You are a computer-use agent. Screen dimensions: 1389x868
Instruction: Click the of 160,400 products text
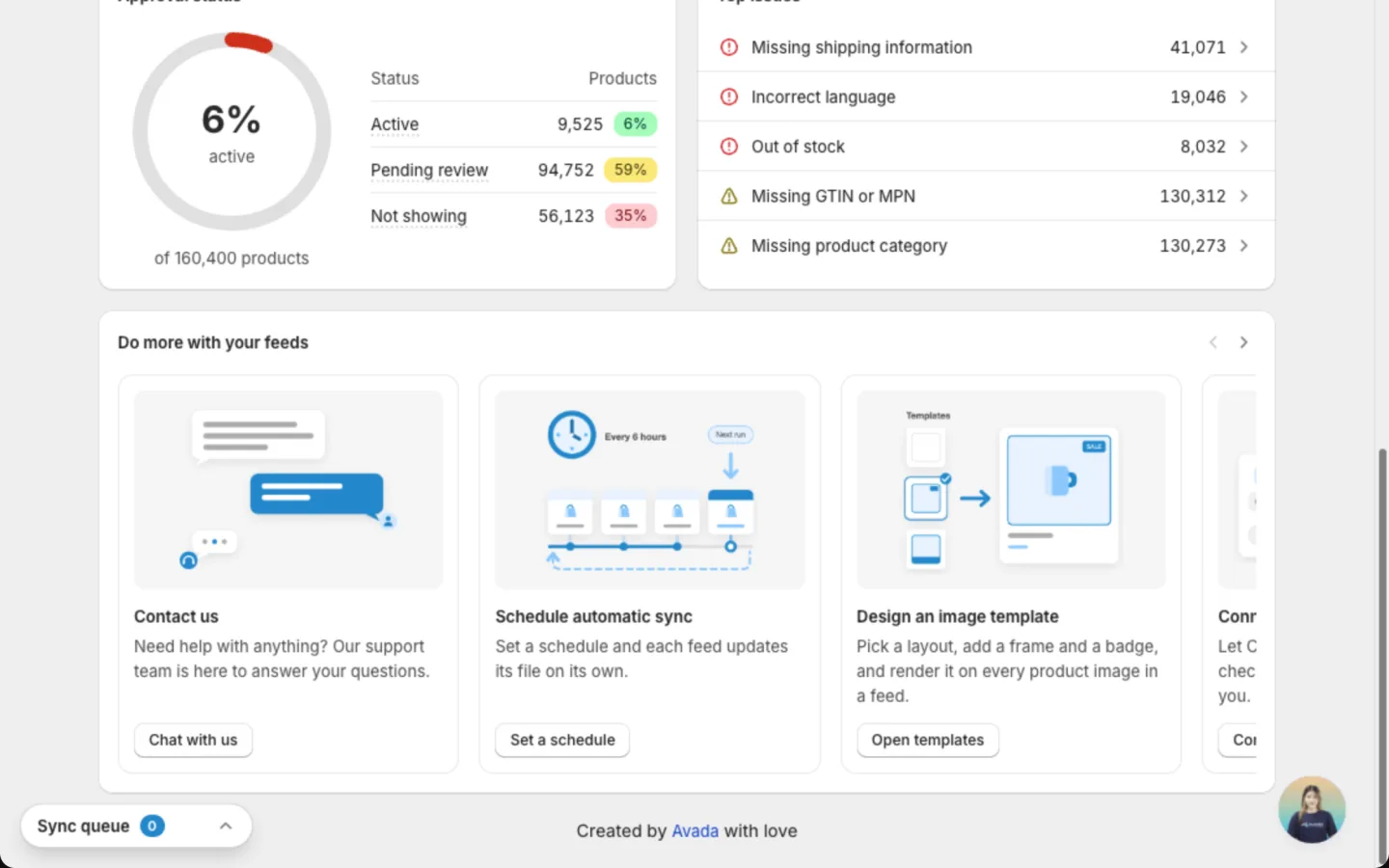pos(231,258)
